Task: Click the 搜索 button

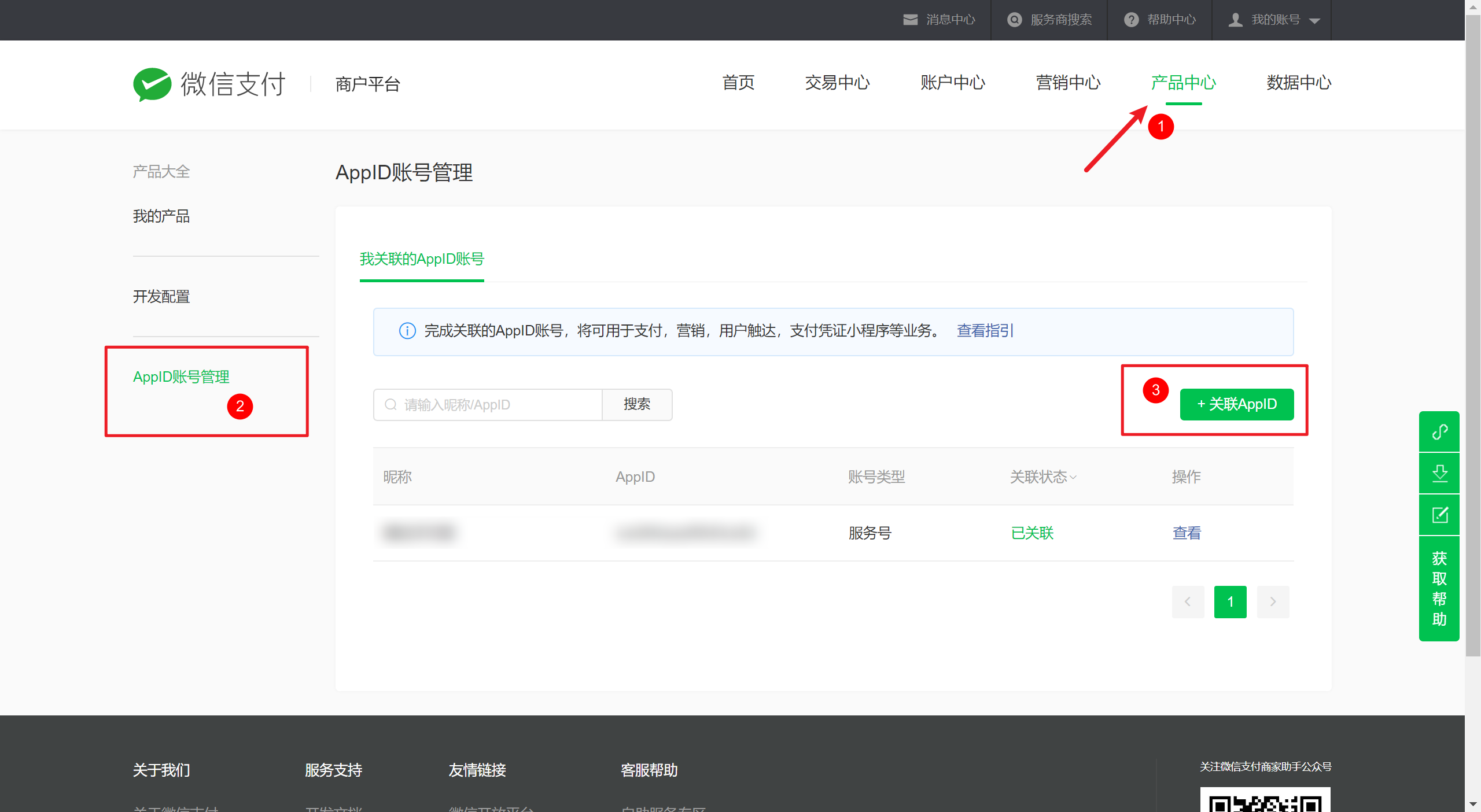Action: tap(637, 405)
